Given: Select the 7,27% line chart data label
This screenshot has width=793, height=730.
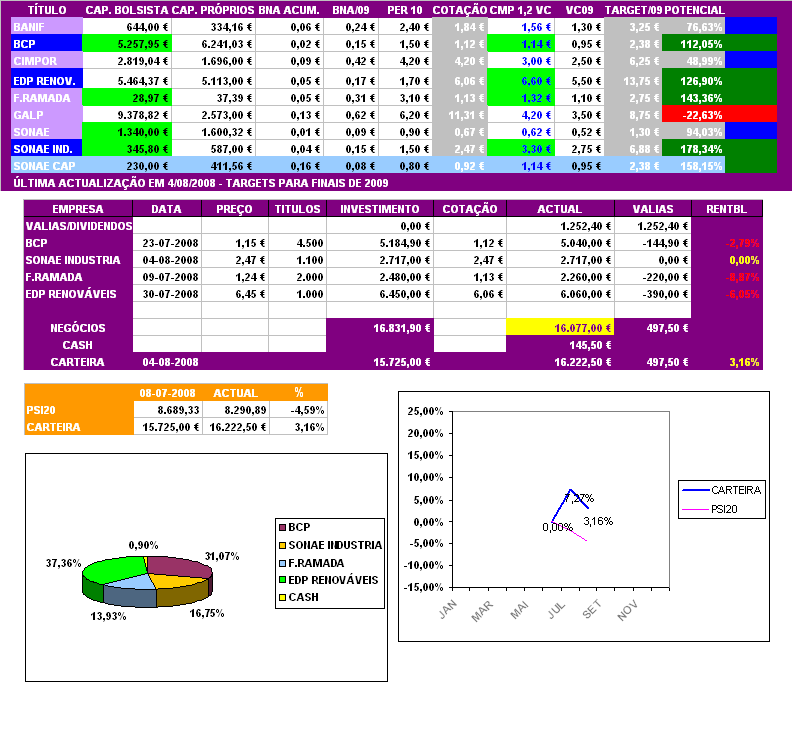Looking at the screenshot, I should coord(579,498).
